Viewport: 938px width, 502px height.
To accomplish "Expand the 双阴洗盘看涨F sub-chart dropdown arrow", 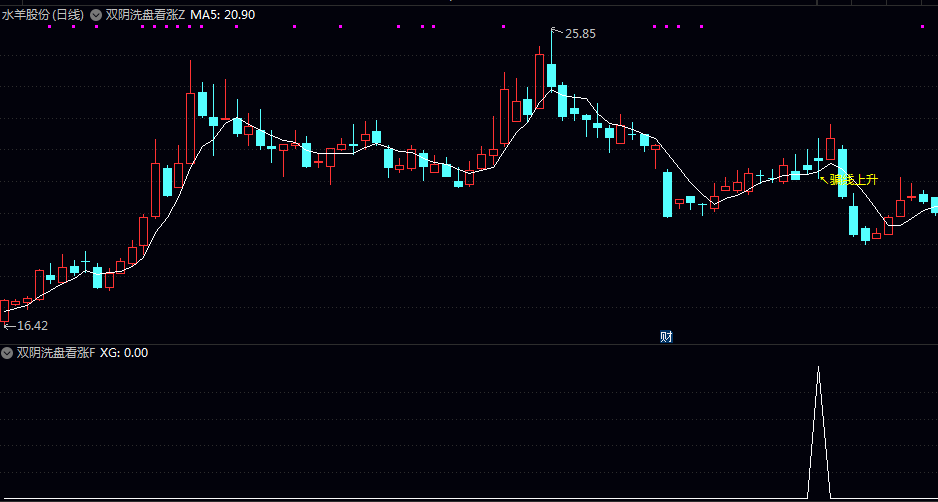I will pos(7,353).
